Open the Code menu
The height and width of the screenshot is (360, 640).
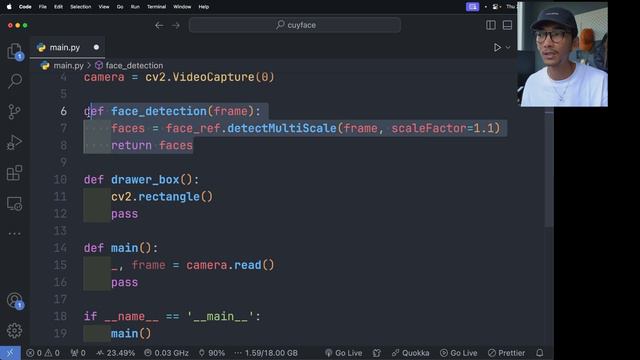tap(25, 7)
